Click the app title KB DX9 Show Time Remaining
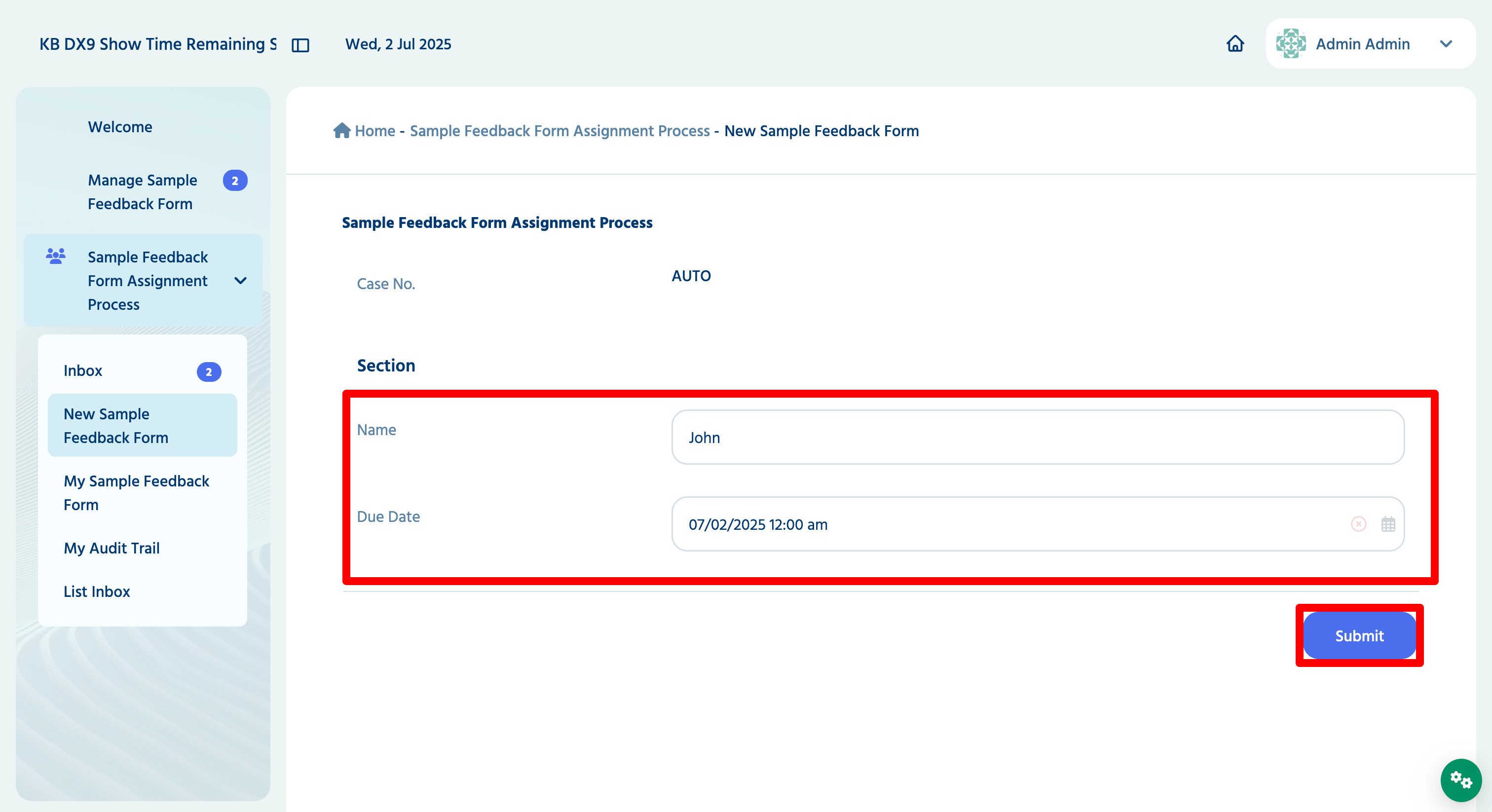 click(x=157, y=44)
